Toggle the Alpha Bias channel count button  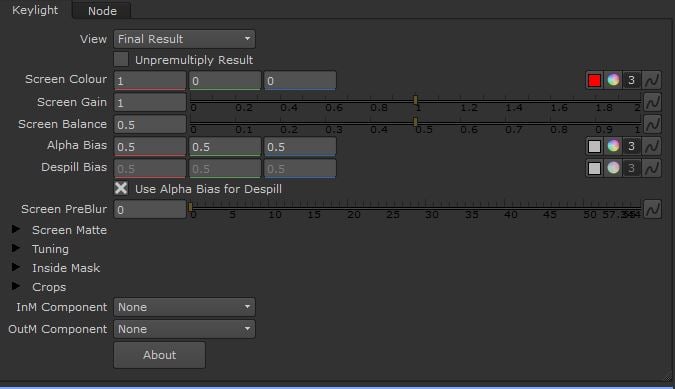click(x=631, y=146)
